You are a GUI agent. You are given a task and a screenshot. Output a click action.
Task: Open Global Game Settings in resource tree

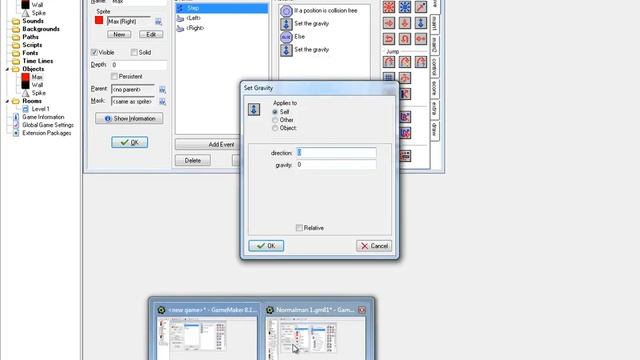(48, 125)
